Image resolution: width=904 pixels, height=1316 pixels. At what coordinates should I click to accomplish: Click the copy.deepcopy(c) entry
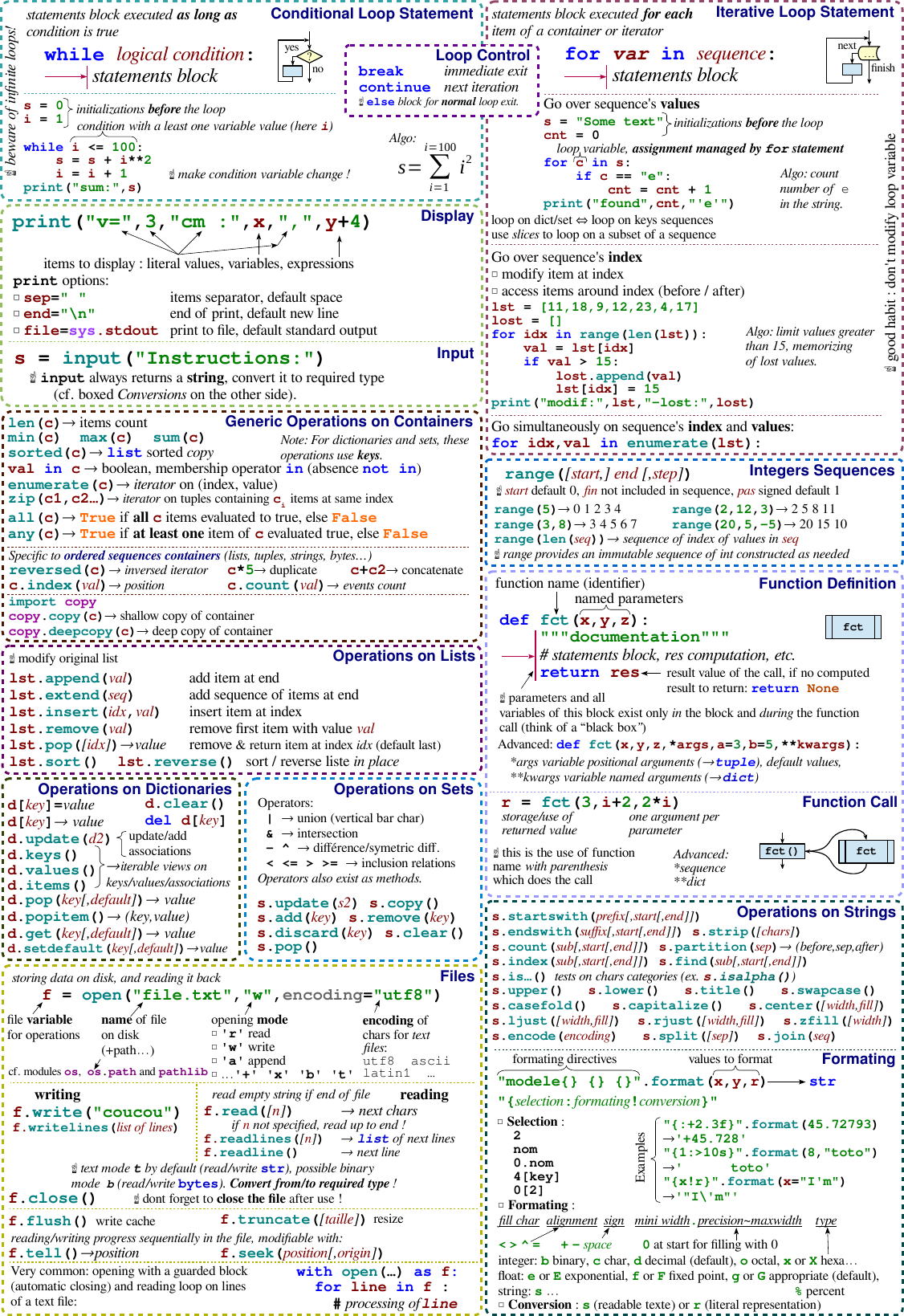point(71,631)
